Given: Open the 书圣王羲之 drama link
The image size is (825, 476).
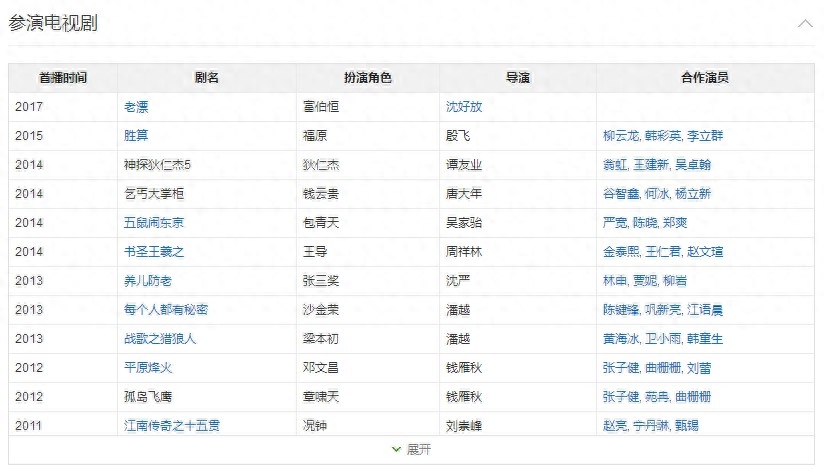Looking at the screenshot, I should point(154,252).
